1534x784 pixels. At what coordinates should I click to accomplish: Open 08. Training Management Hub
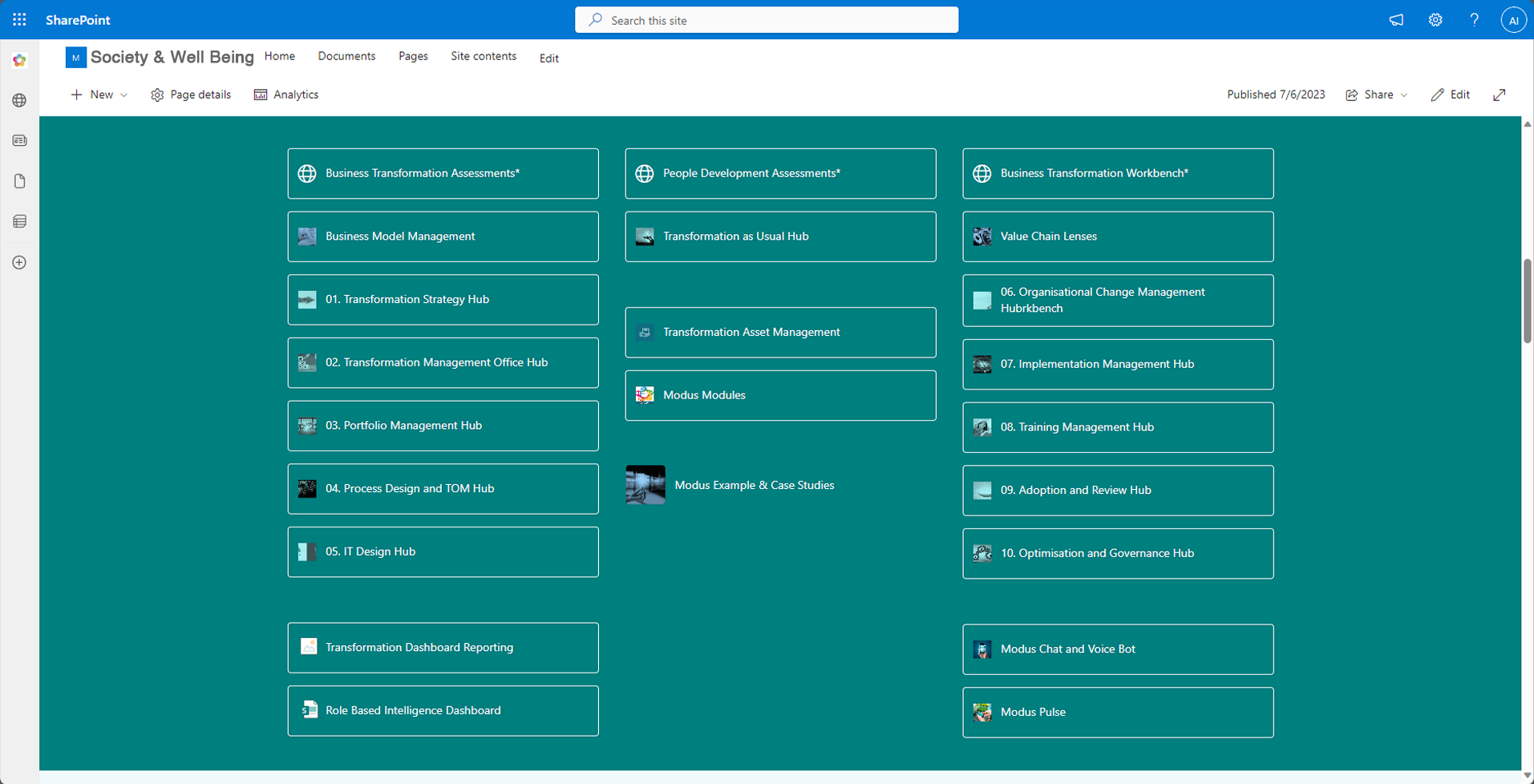tap(1119, 427)
